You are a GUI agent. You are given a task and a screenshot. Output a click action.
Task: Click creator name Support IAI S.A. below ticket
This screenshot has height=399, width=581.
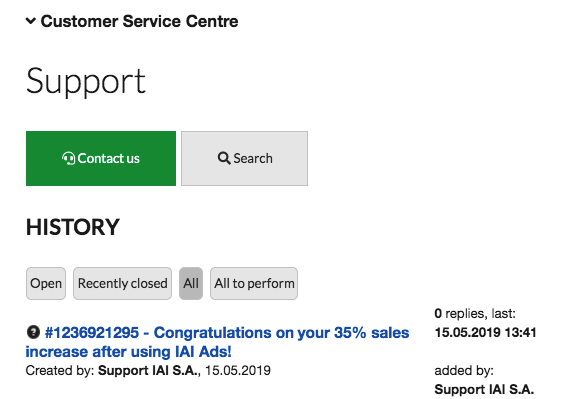pos(148,370)
